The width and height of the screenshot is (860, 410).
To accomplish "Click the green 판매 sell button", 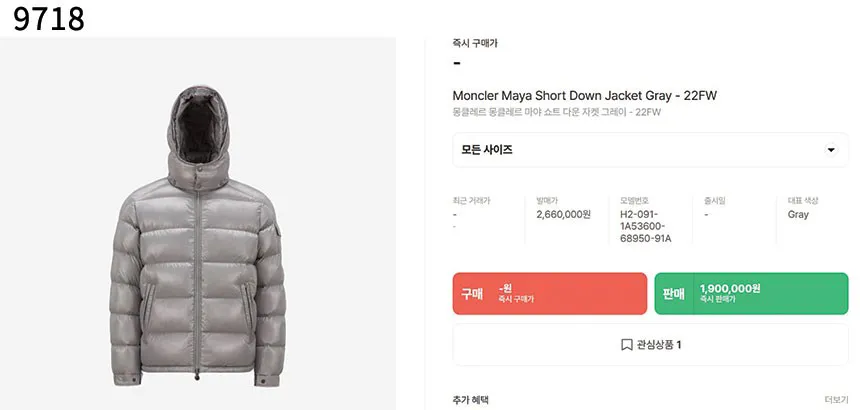I will click(751, 294).
